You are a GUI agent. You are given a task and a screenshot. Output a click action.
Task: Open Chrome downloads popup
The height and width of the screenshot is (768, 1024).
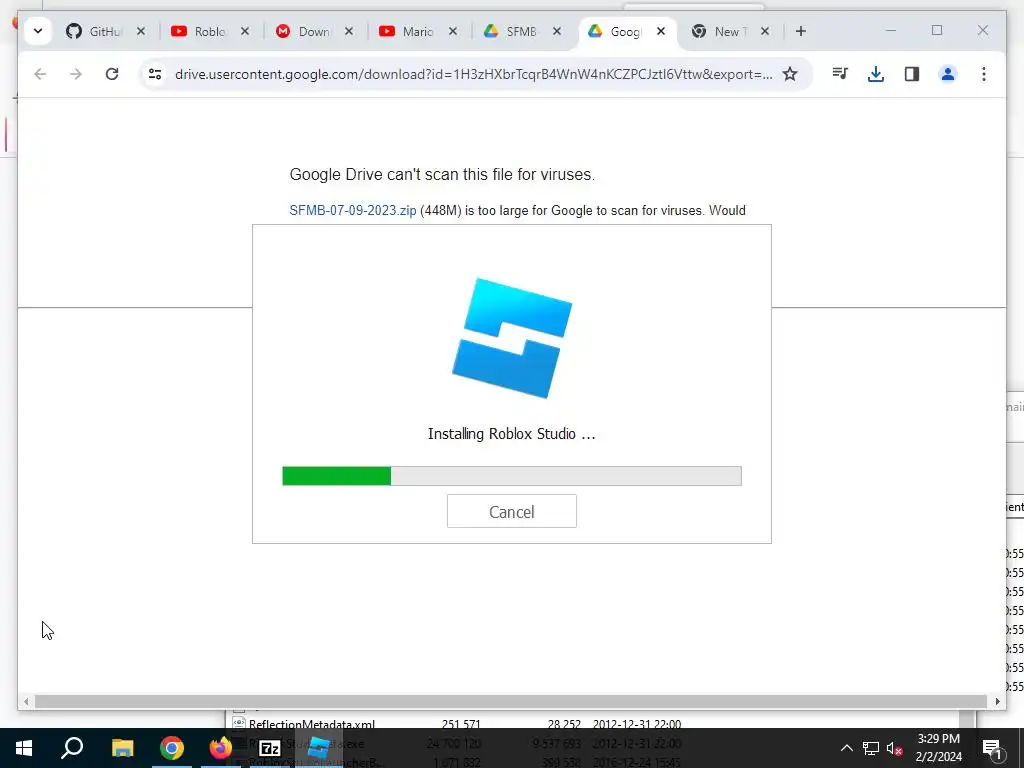coord(876,74)
